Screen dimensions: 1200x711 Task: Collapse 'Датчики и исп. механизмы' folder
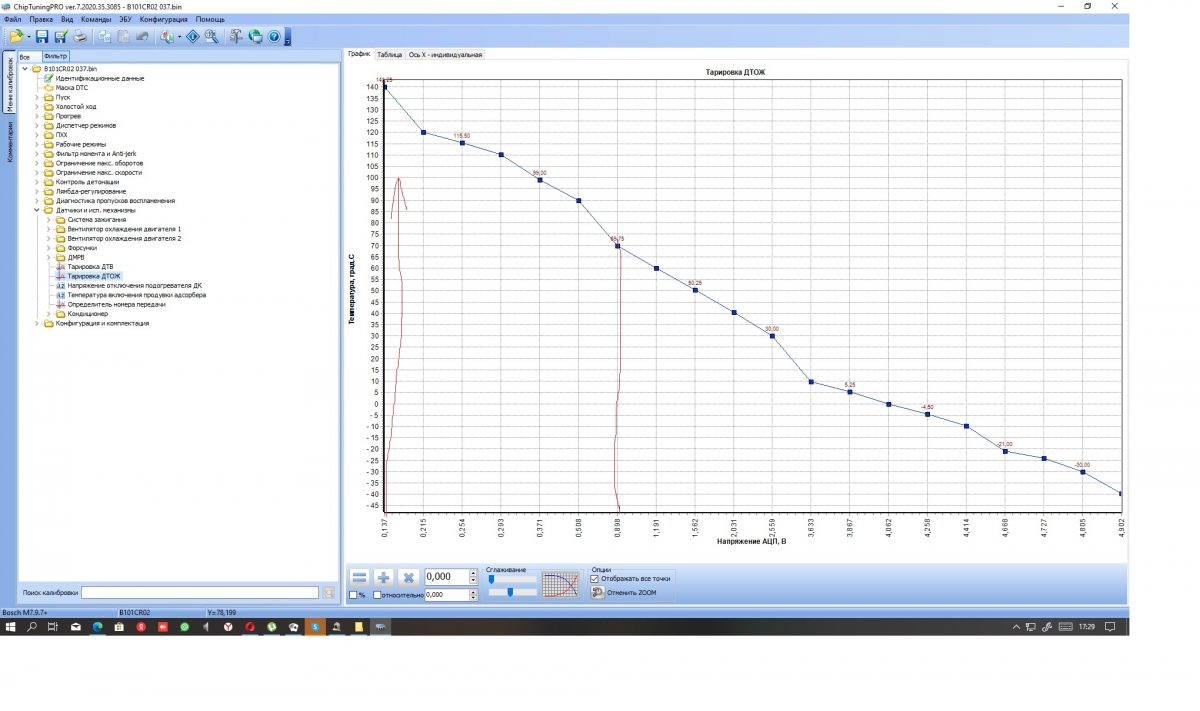click(x=38, y=211)
